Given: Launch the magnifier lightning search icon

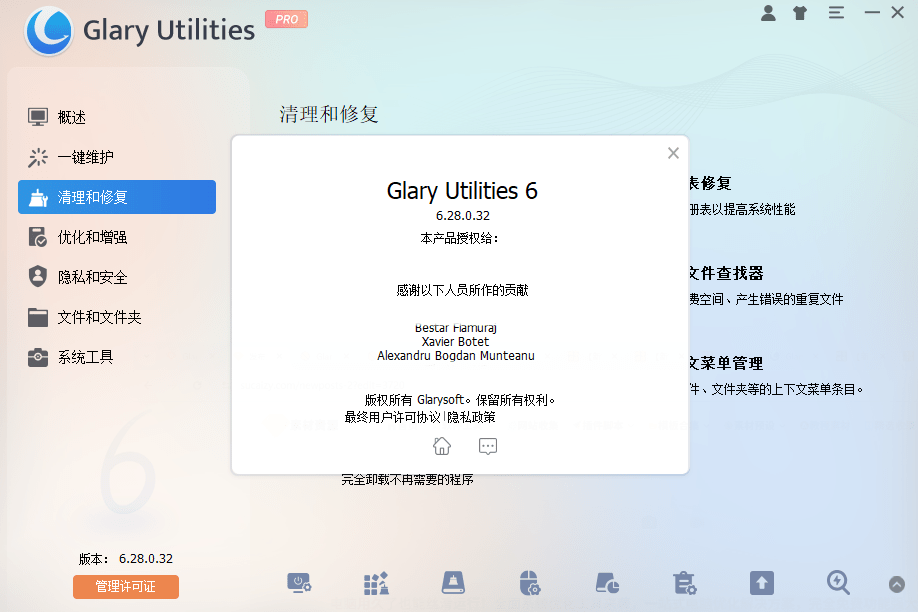Looking at the screenshot, I should (x=838, y=582).
